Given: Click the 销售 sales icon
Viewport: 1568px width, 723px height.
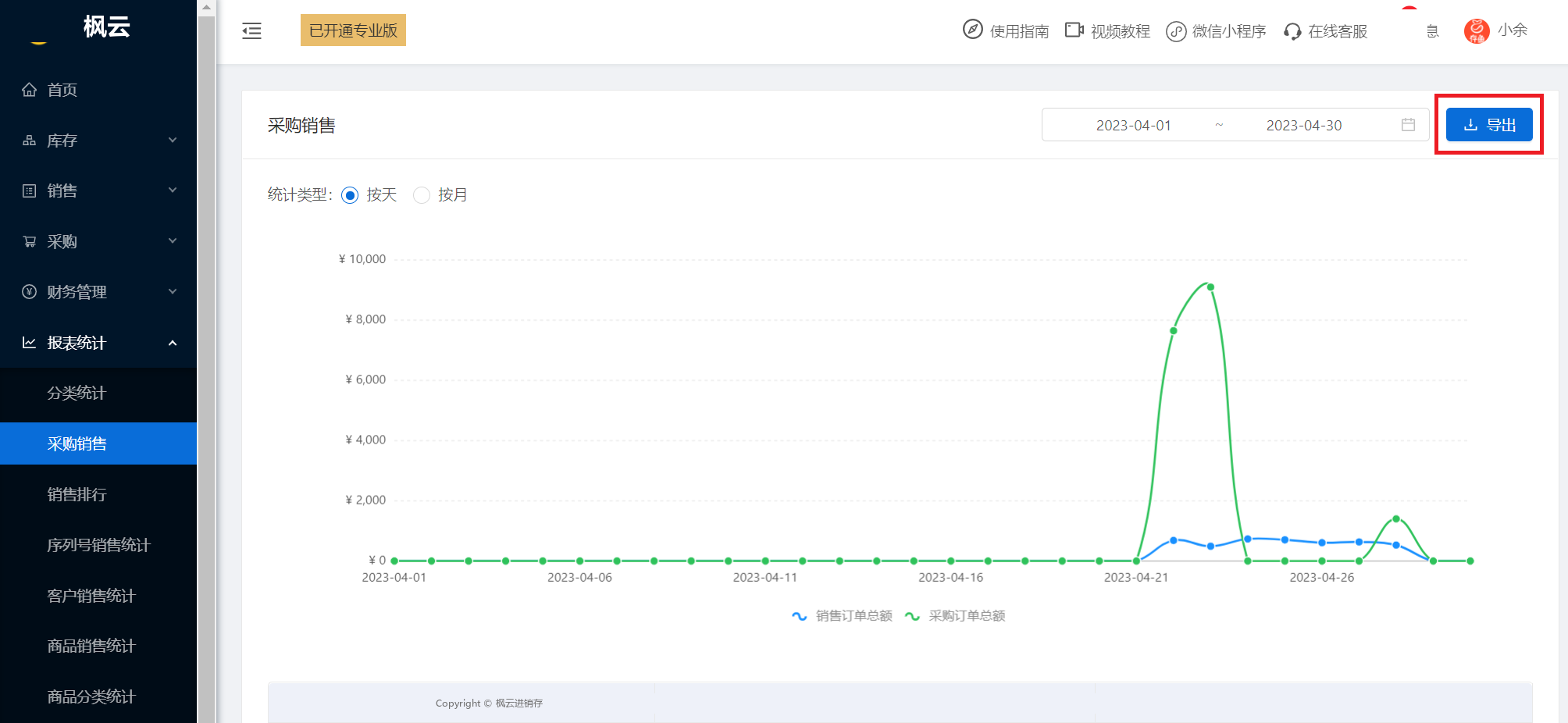Looking at the screenshot, I should coord(29,191).
